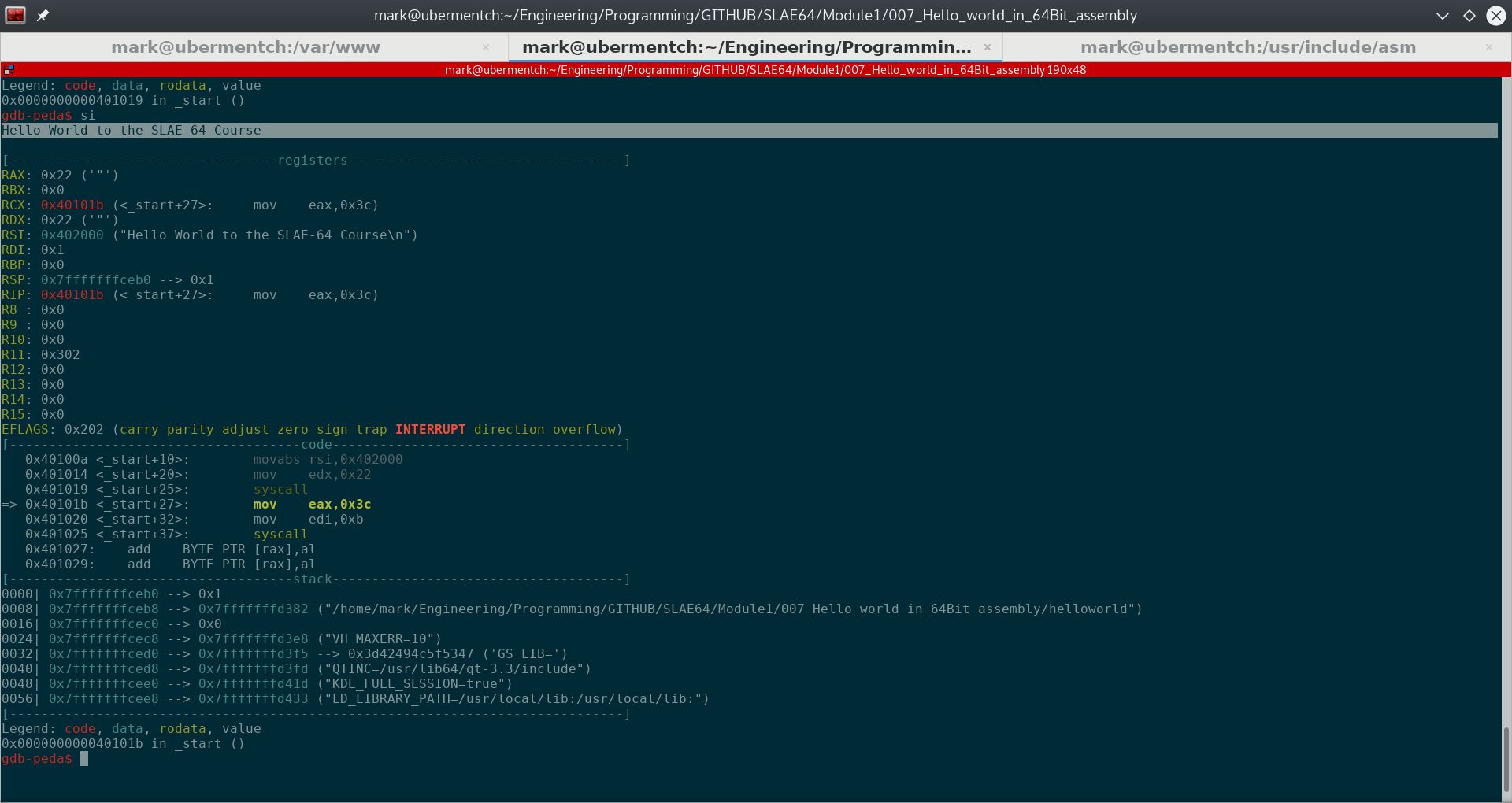Click the R11 value 0x302
1512x803 pixels.
pos(60,355)
